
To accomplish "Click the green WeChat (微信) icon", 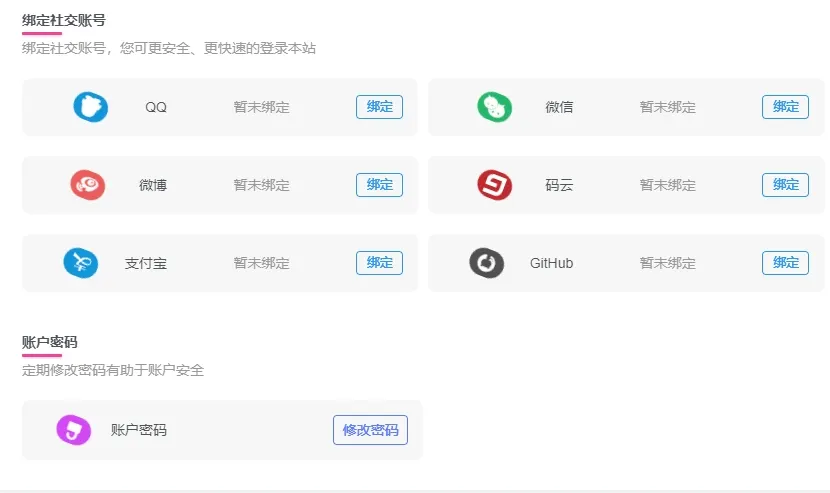I will click(494, 107).
